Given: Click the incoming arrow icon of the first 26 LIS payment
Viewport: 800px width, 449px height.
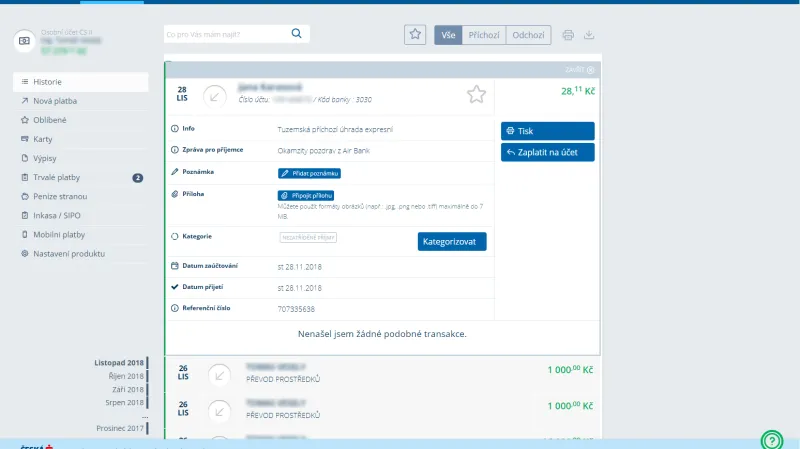Looking at the screenshot, I should tap(219, 376).
